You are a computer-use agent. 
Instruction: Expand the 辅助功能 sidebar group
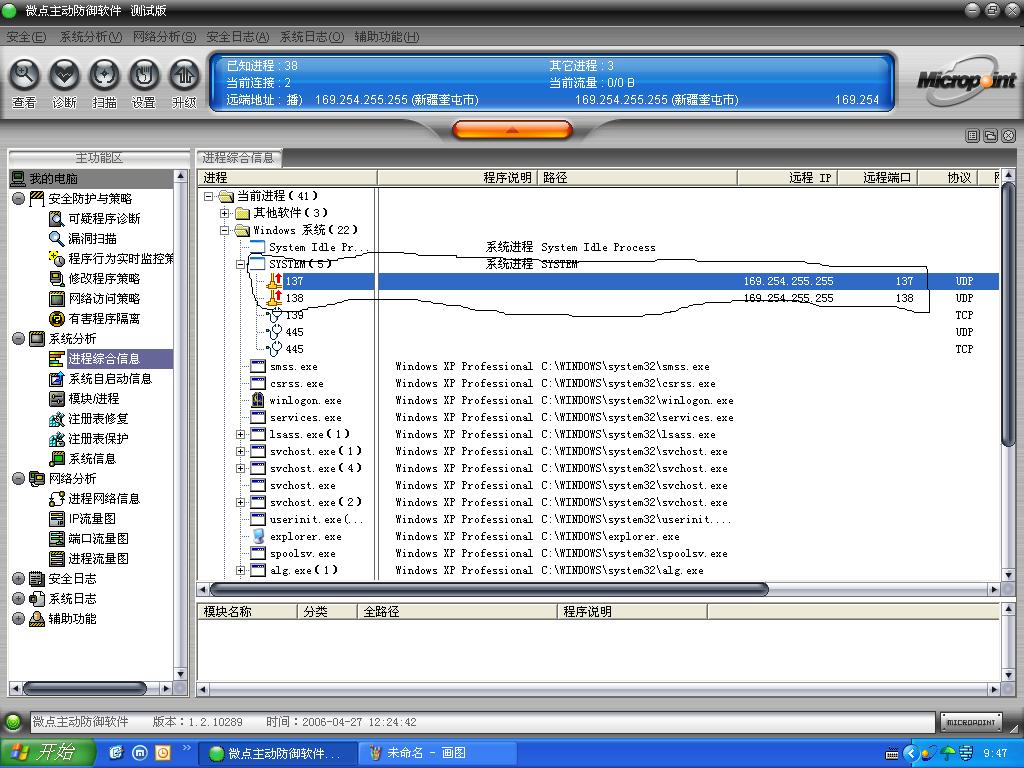coord(18,618)
